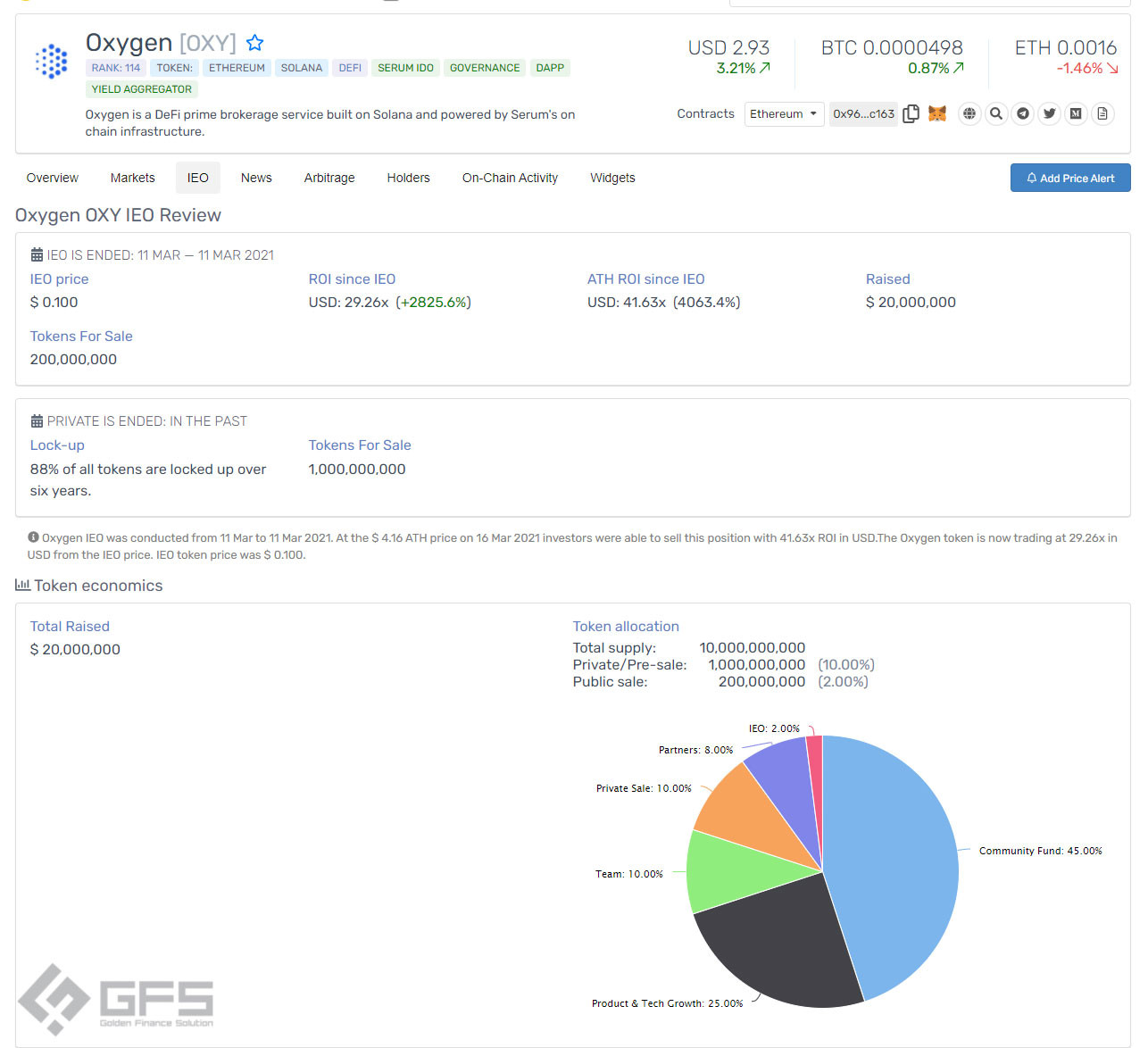The height and width of the screenshot is (1048, 1148).
Task: Open the Twitter icon link
Action: pos(1050,113)
